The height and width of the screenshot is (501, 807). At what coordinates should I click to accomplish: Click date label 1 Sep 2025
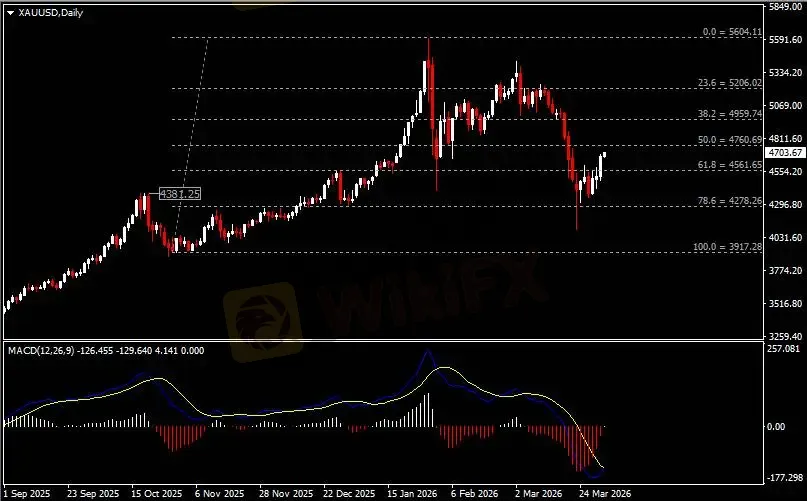click(27, 494)
